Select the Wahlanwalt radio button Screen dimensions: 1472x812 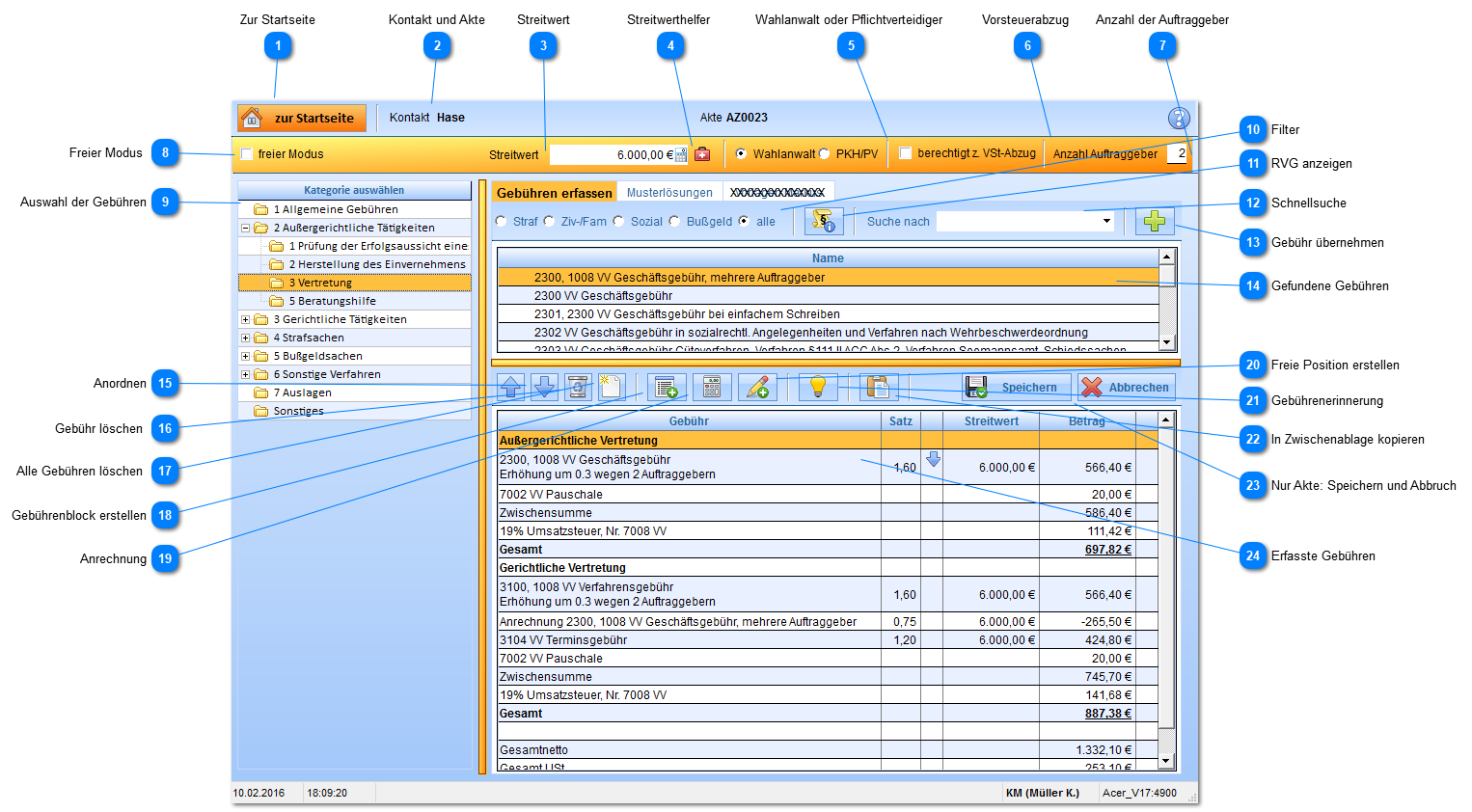tap(741, 154)
